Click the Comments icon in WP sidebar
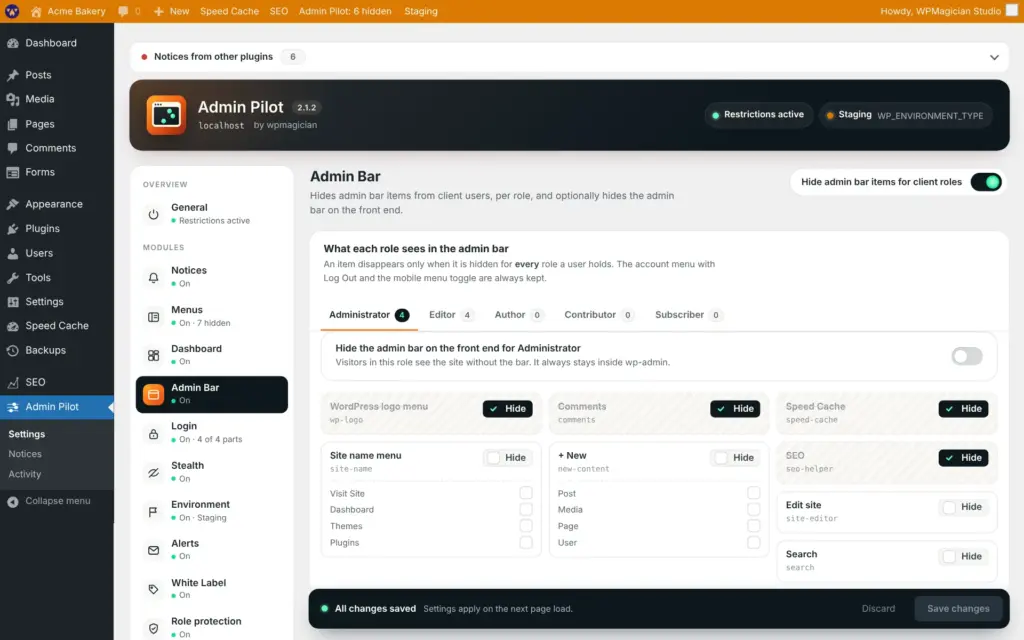This screenshot has width=1024, height=640. coord(13,148)
